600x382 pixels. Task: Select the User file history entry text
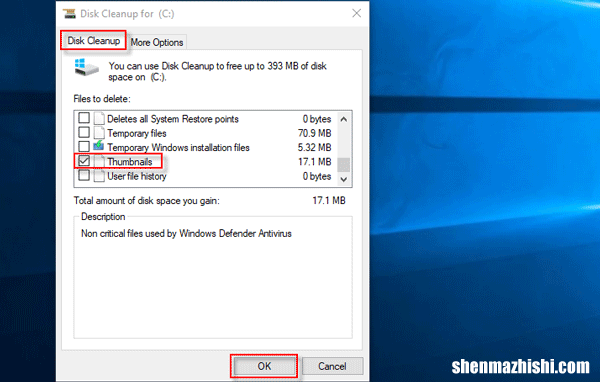tap(137, 176)
